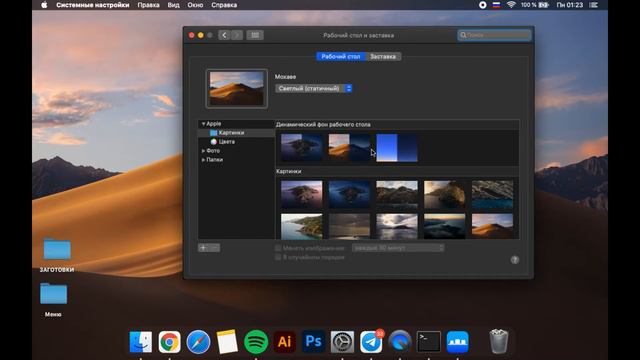Open the Справка menu

tap(224, 5)
